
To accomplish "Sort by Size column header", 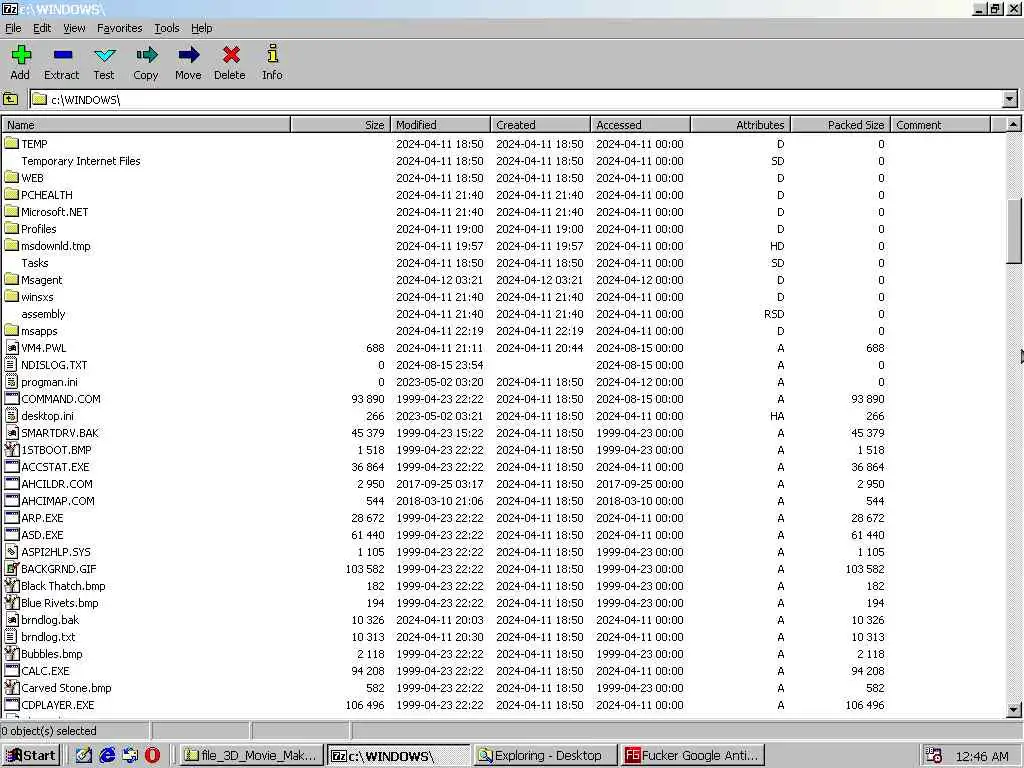I will [x=340, y=125].
